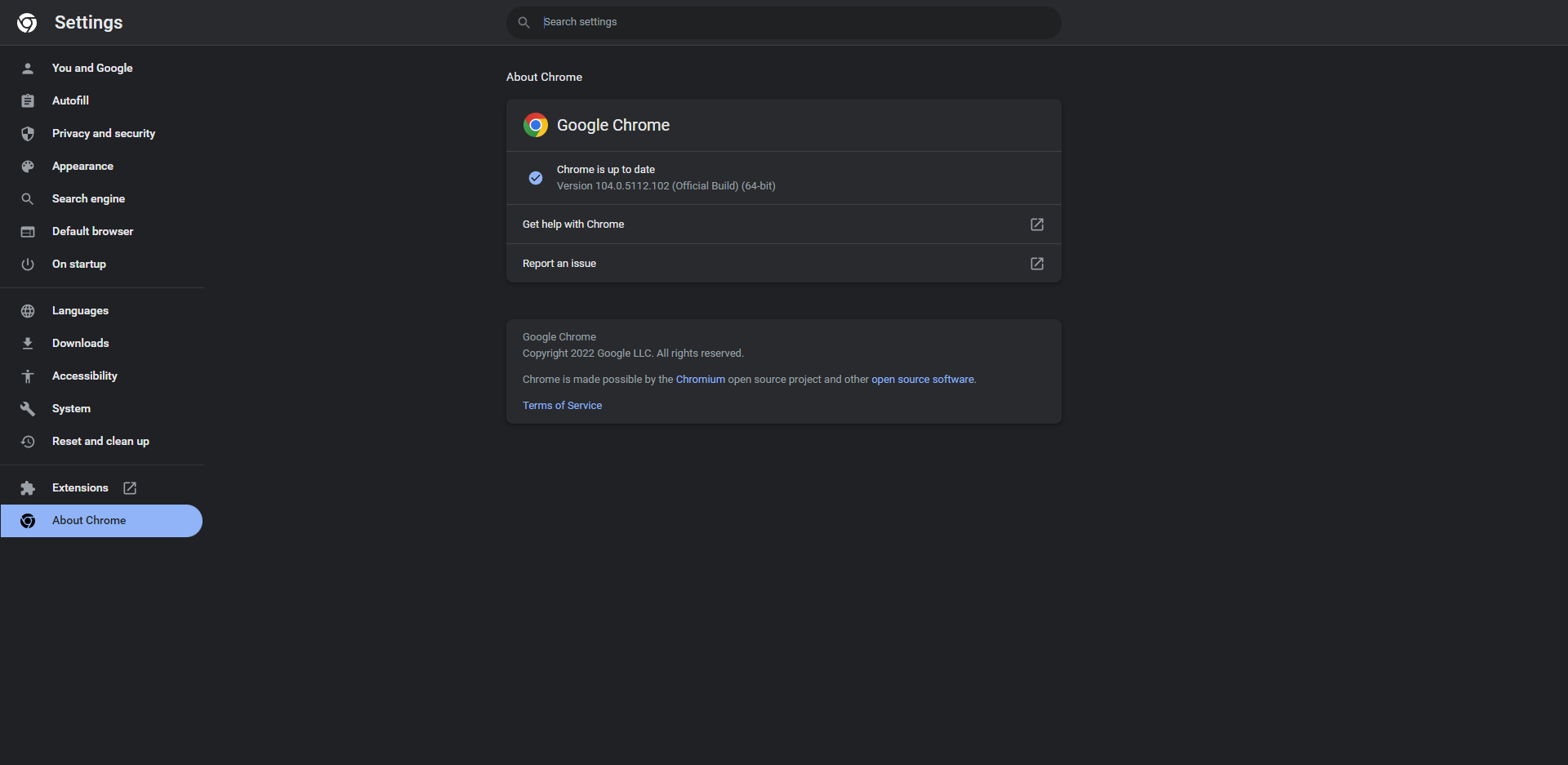Click the Appearance palette icon

click(x=28, y=167)
